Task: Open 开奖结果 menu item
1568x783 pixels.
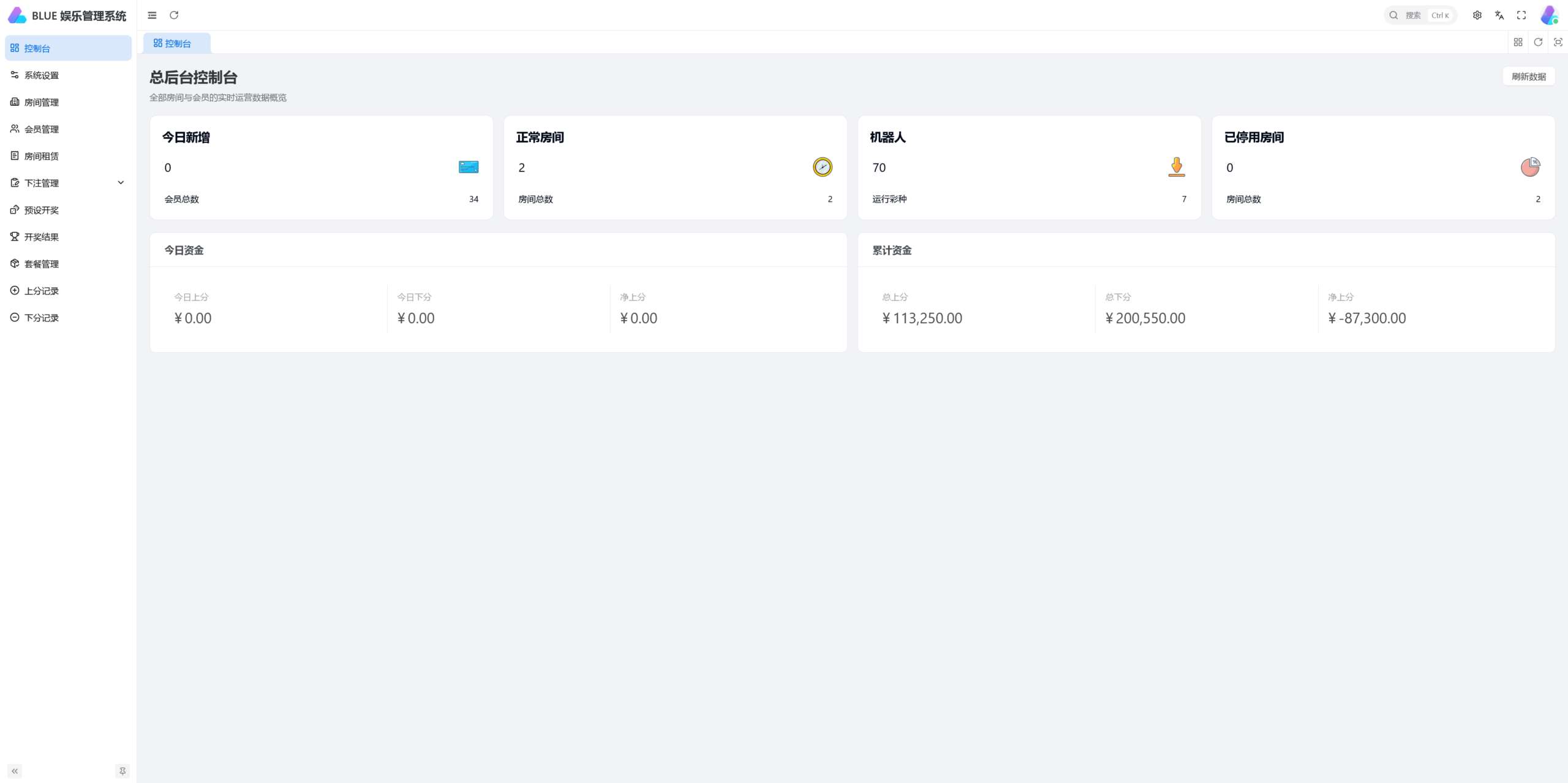Action: click(68, 237)
